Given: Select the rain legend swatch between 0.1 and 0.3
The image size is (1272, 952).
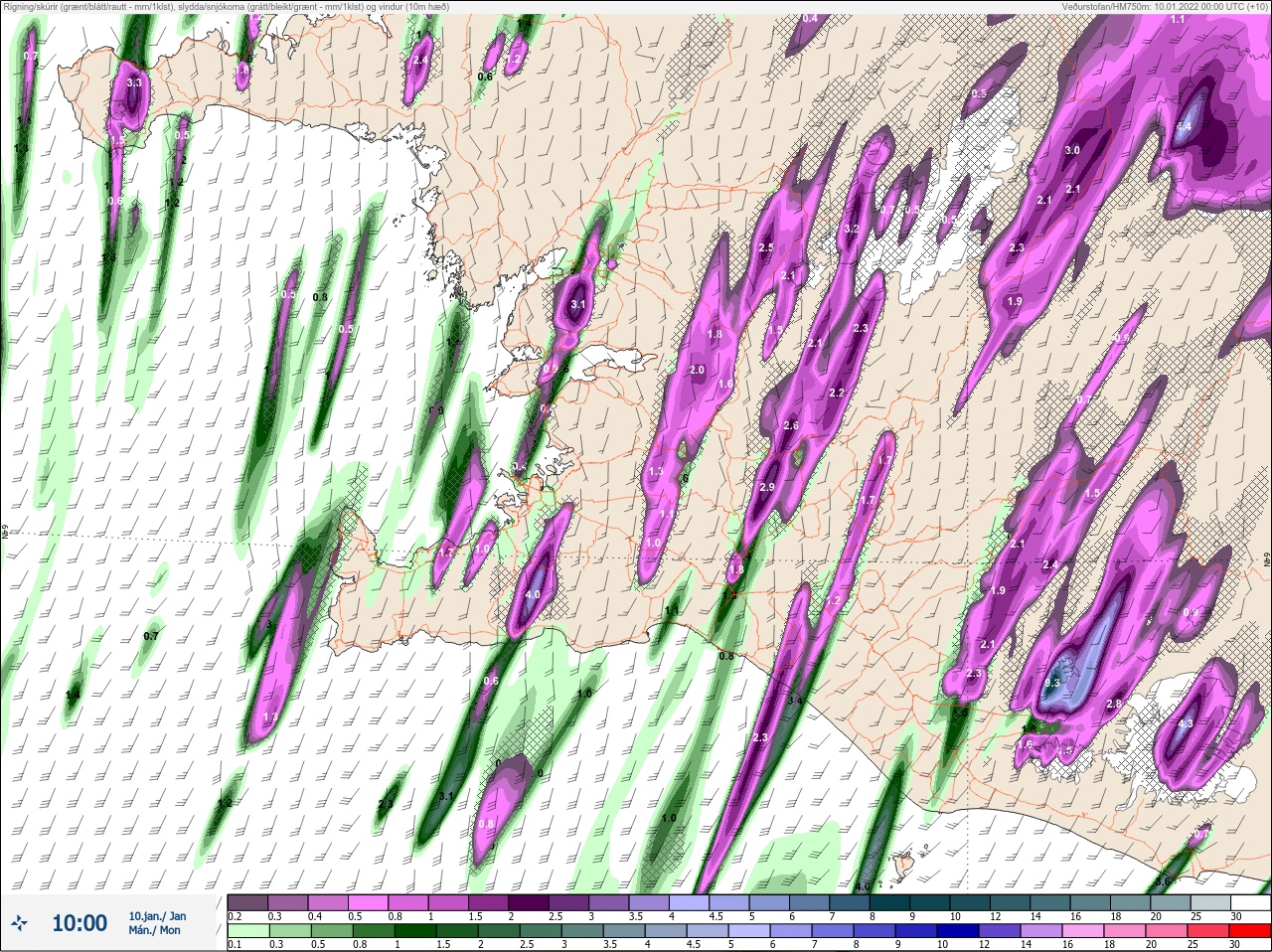Looking at the screenshot, I should tap(248, 931).
